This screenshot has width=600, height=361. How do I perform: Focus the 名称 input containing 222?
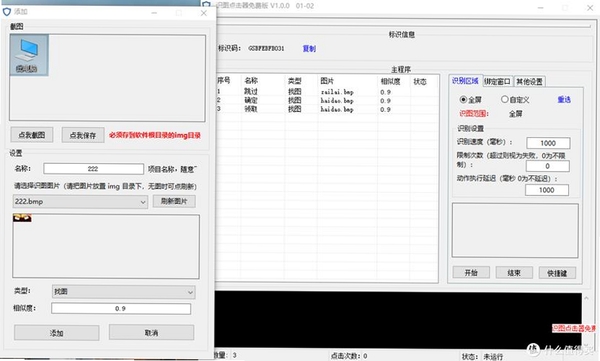point(93,168)
